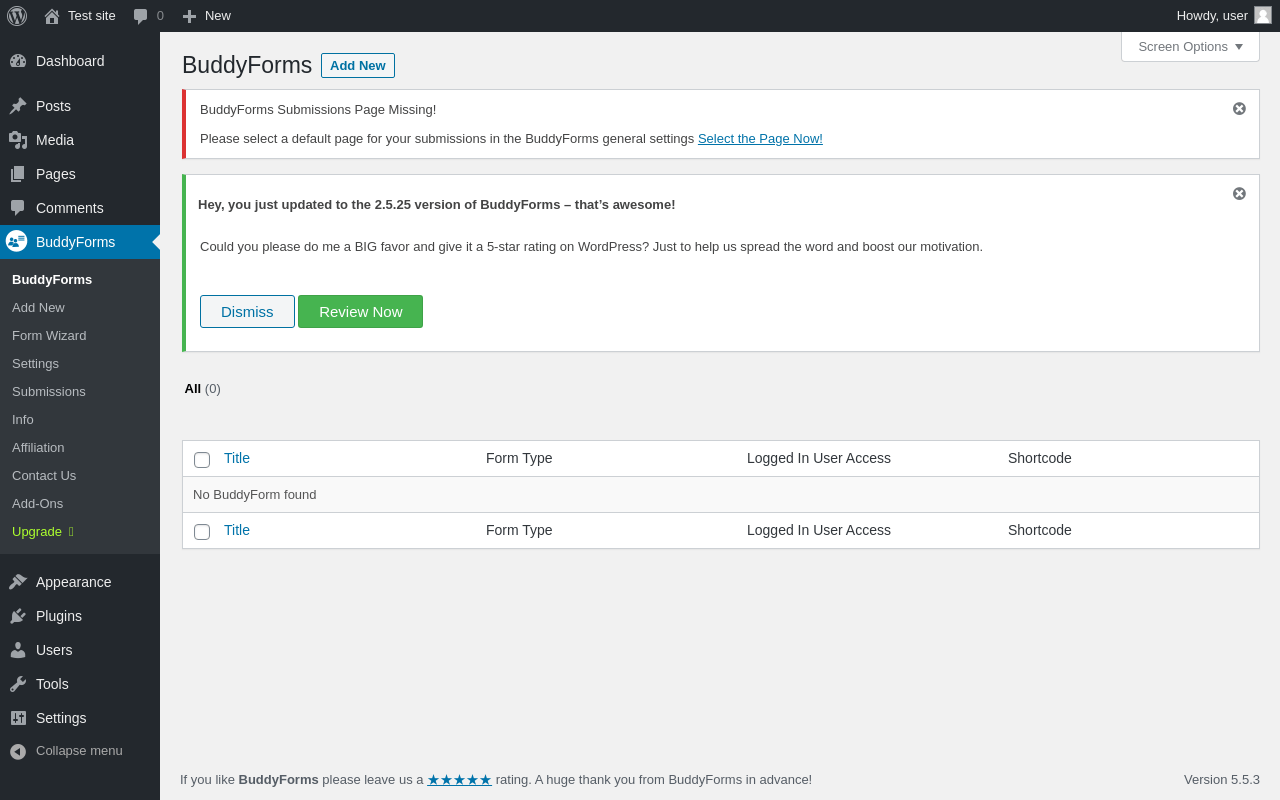1280x800 pixels.
Task: Click the user avatar next to Howdy
Action: 1263,15
